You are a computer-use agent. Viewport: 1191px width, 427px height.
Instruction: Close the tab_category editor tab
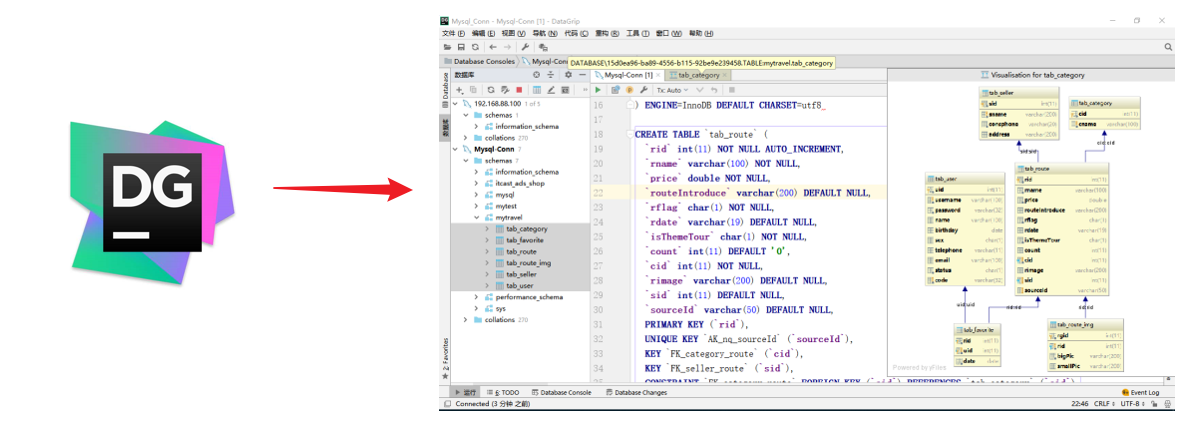pos(725,75)
